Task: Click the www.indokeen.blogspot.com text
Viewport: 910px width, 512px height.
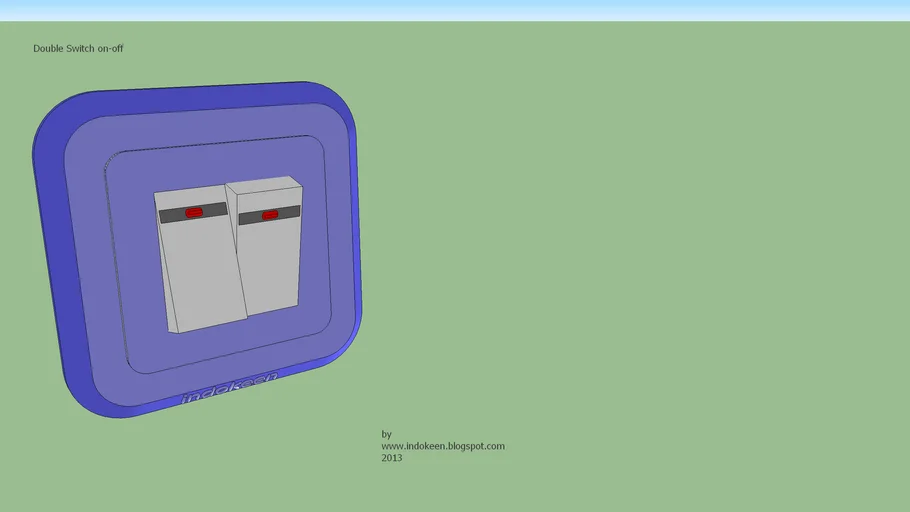Action: [443, 446]
